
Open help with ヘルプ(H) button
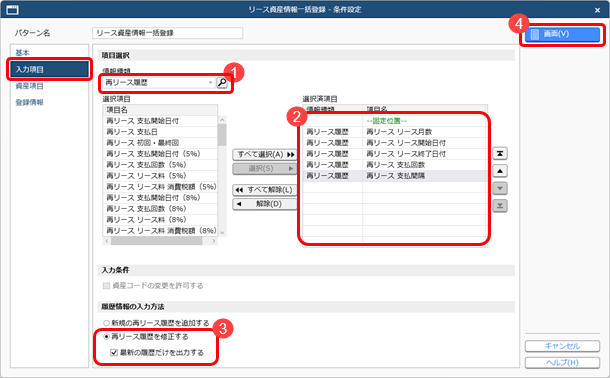562,362
